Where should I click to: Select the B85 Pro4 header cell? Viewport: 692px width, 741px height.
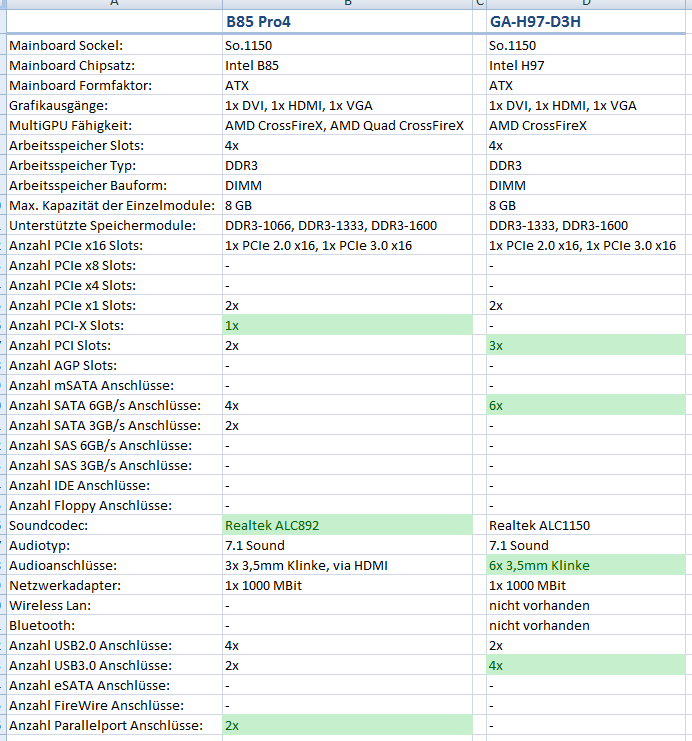[347, 22]
